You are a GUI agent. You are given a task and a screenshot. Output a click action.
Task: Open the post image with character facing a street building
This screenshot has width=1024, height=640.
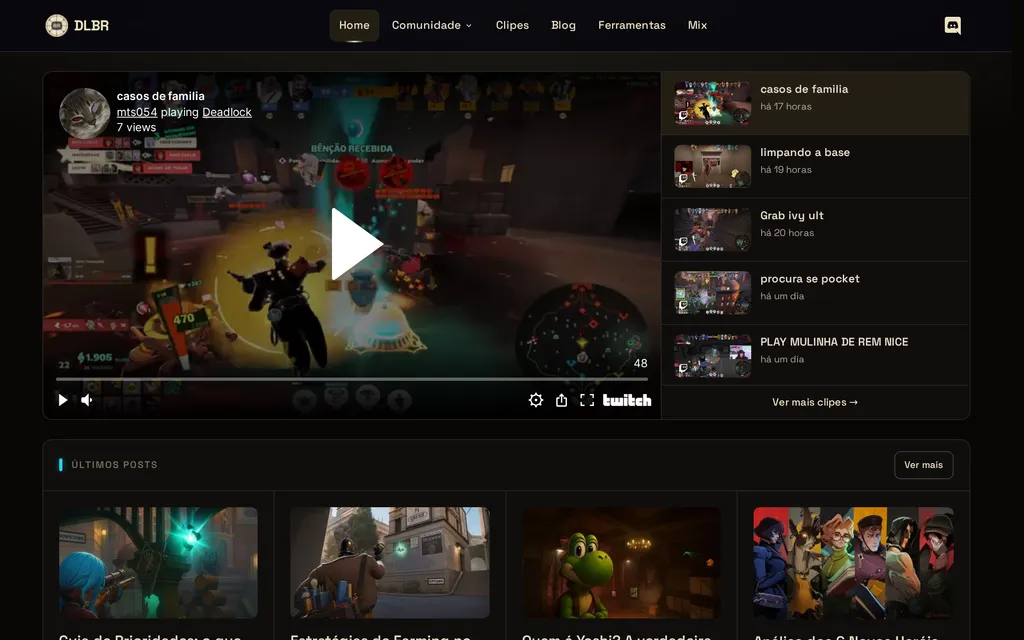click(x=390, y=563)
